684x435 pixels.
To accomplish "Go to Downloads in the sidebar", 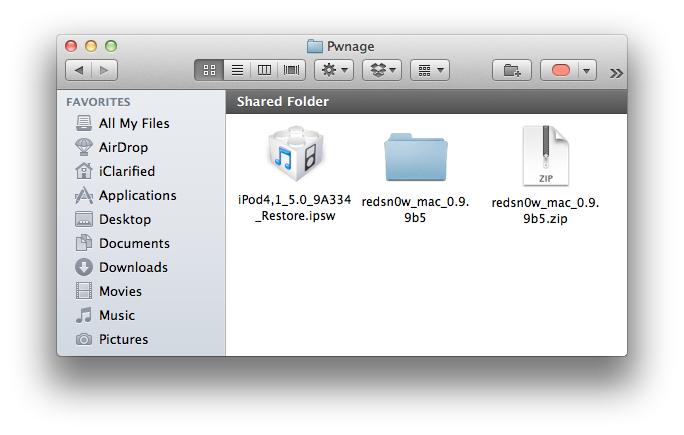I will (x=133, y=268).
